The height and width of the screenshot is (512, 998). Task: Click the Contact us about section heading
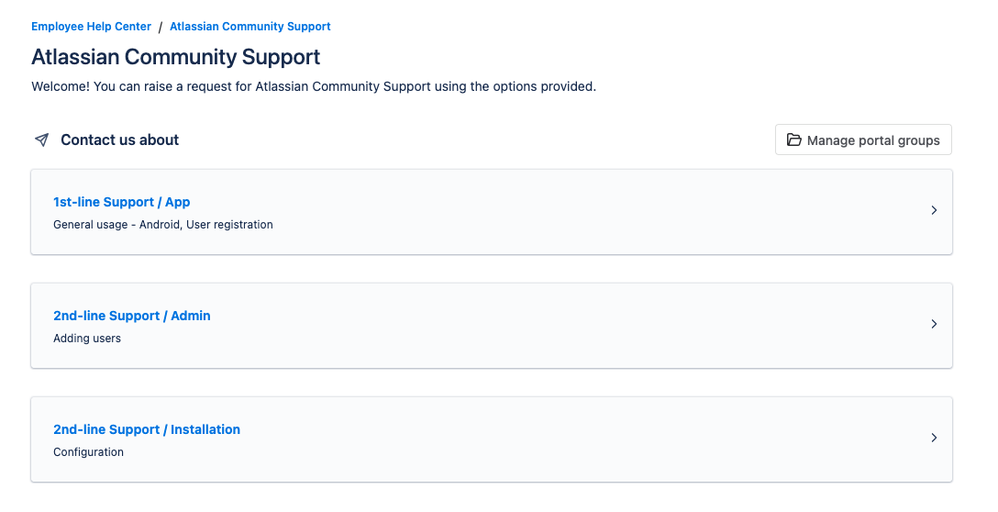click(x=120, y=140)
